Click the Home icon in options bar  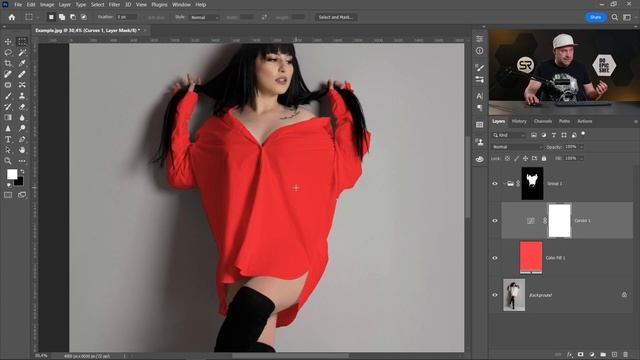[x=12, y=17]
